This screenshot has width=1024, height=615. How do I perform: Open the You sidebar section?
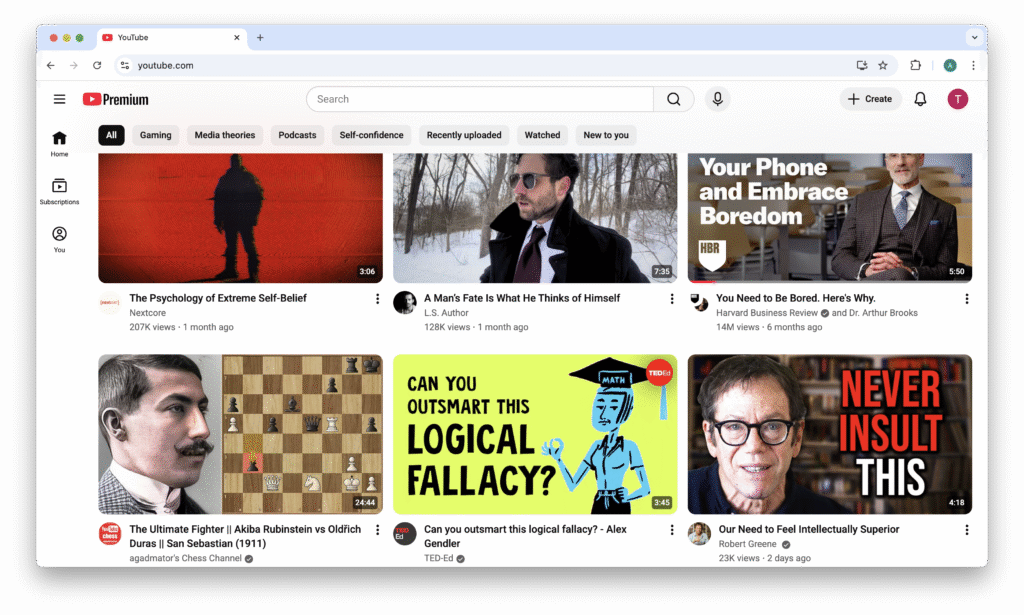[x=59, y=238]
